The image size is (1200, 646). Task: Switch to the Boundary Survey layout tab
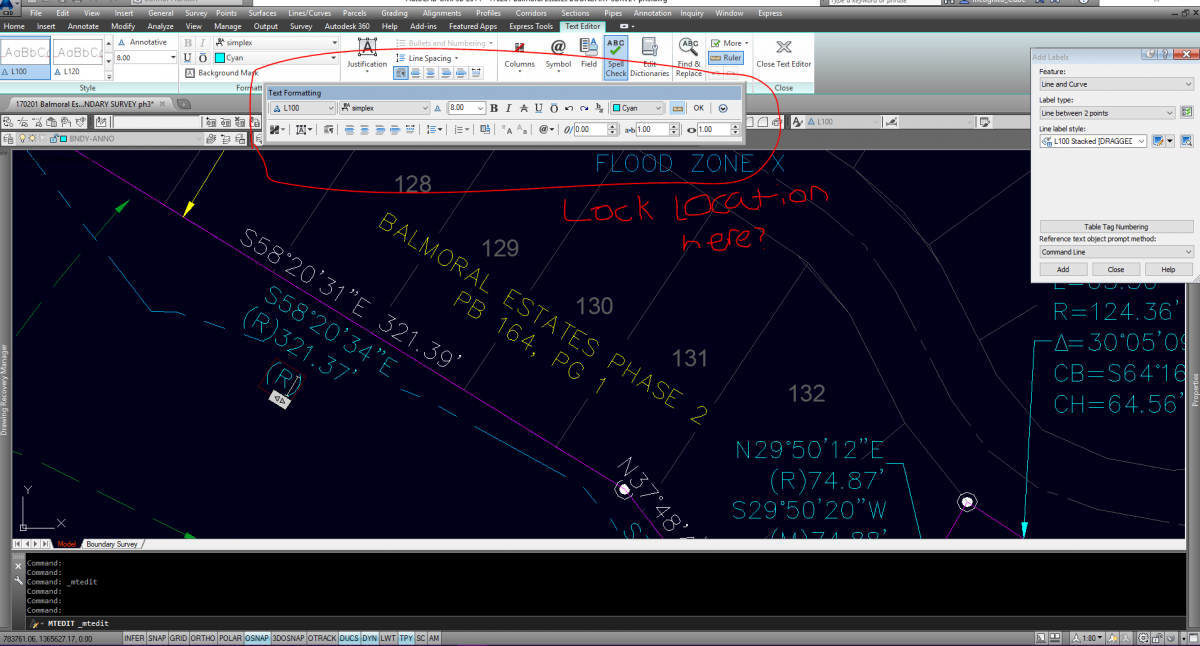[111, 544]
